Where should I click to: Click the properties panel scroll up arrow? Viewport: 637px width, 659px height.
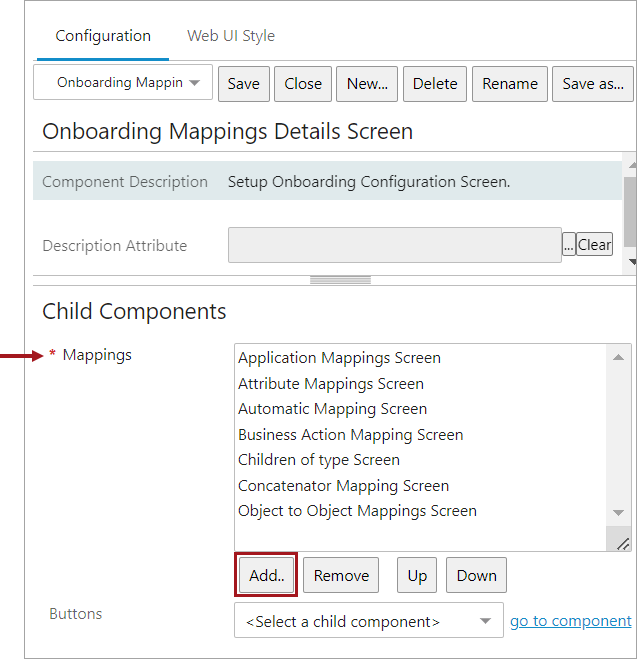tap(632, 165)
